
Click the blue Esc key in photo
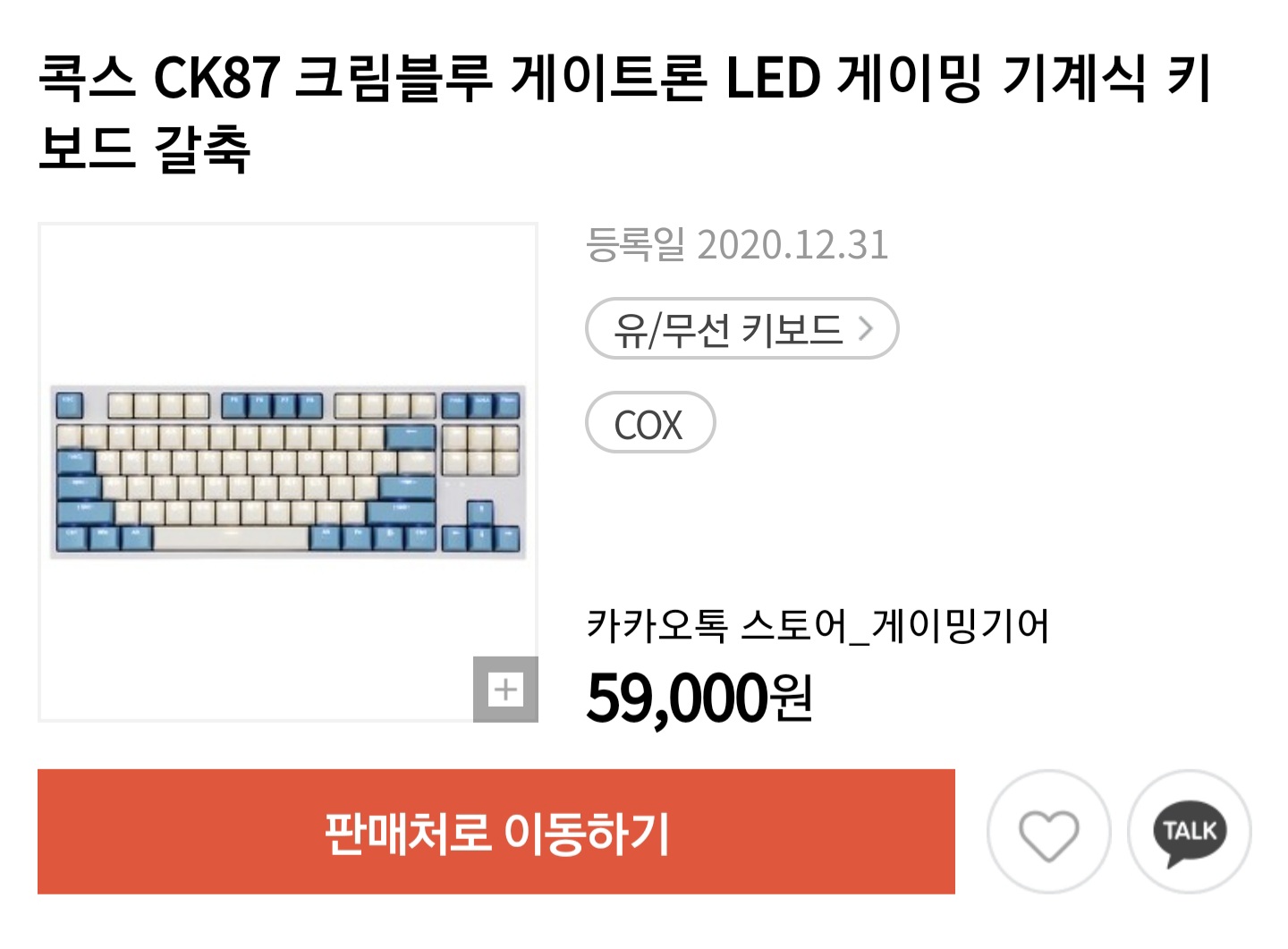pyautogui.click(x=69, y=405)
